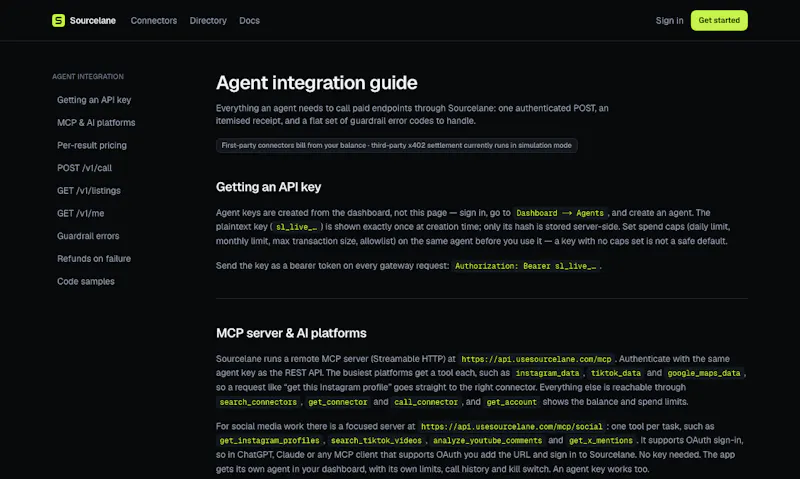This screenshot has height=479, width=800.
Task: Open GET /v1/me sidebar entry
Action: 81,213
